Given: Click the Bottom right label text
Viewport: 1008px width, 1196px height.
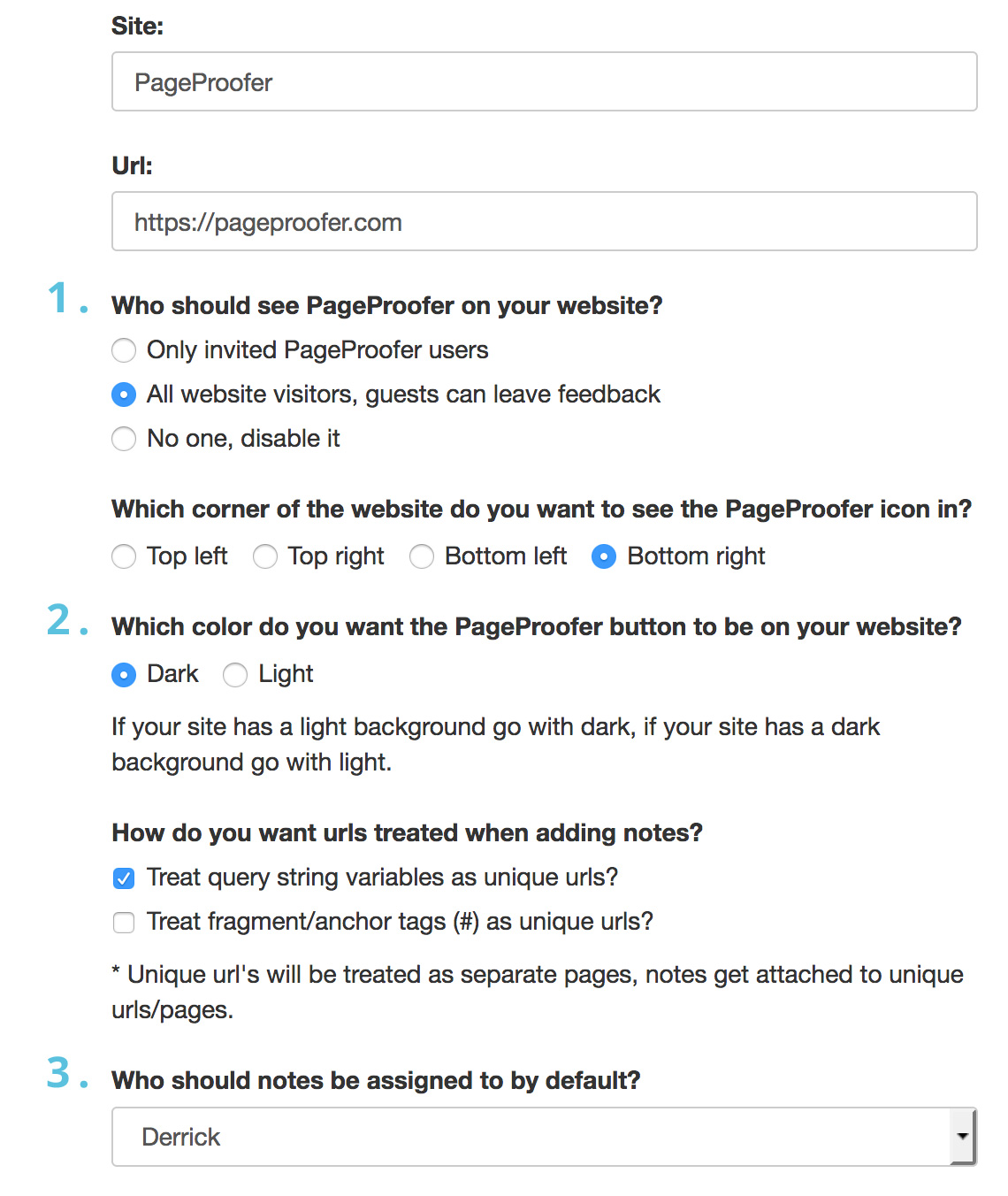Looking at the screenshot, I should coord(696,556).
